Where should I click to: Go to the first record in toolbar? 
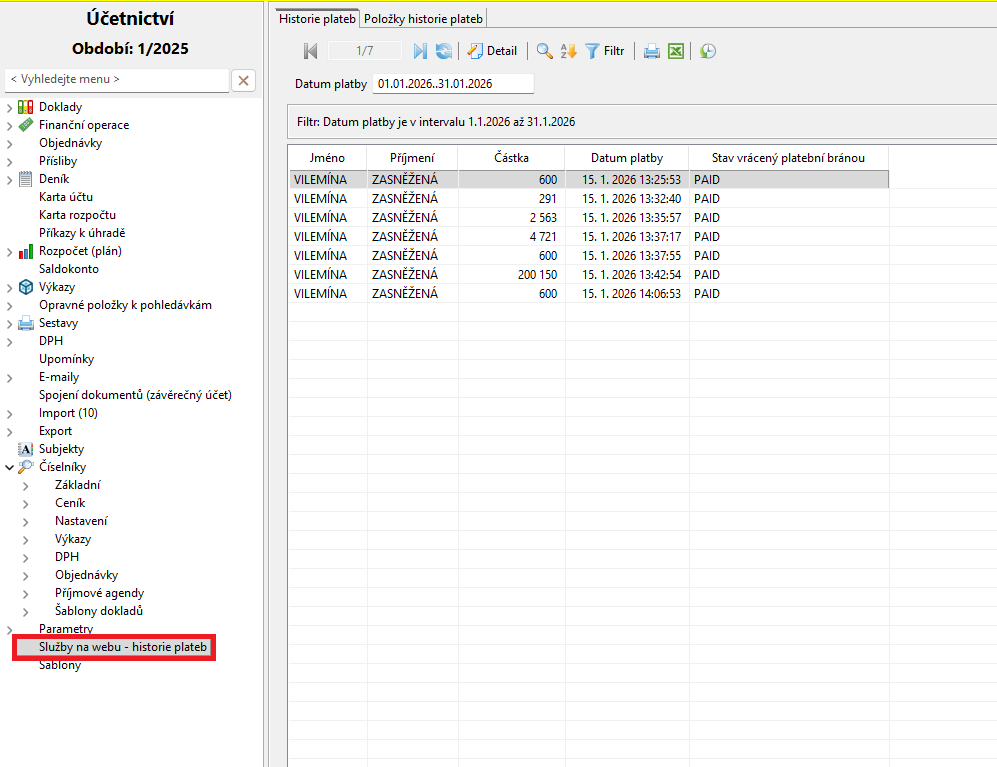click(x=311, y=51)
